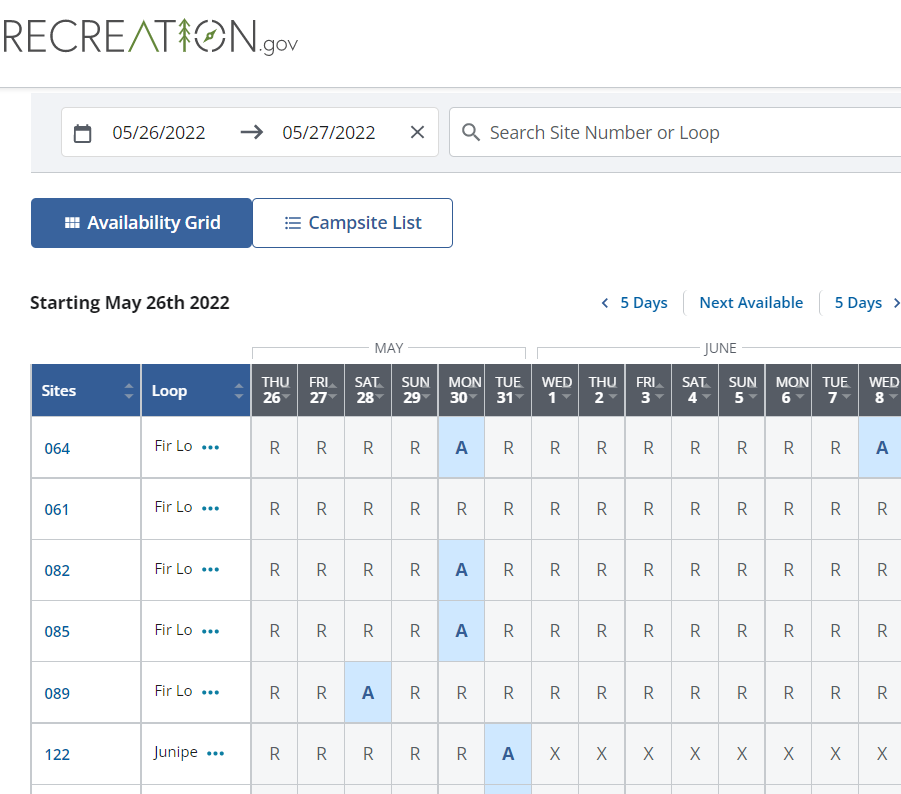Select available Monday May 30 for site 064
Viewport: 901px width, 794px height.
(x=461, y=448)
